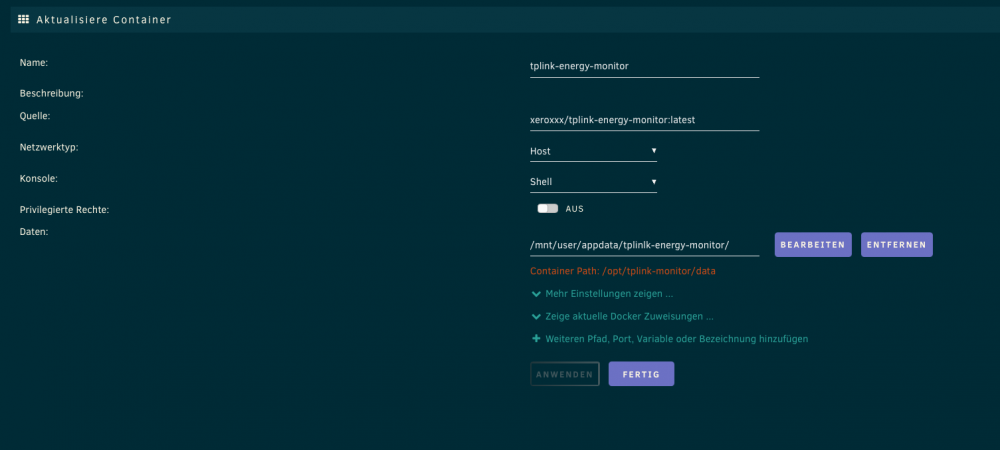This screenshot has height=450, width=1000.
Task: Focus the Name field with tplink-energy-monitor
Action: point(645,66)
